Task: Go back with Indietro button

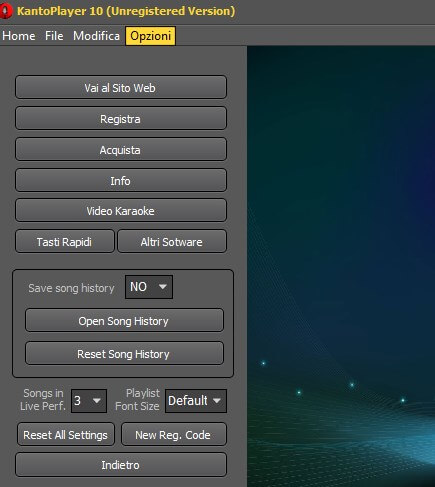Action: (121, 465)
